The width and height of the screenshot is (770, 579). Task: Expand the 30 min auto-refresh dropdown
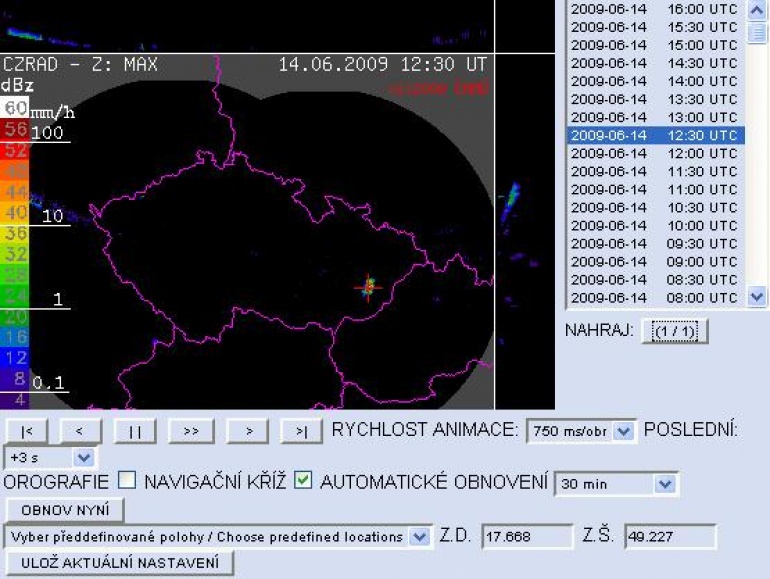[616, 484]
